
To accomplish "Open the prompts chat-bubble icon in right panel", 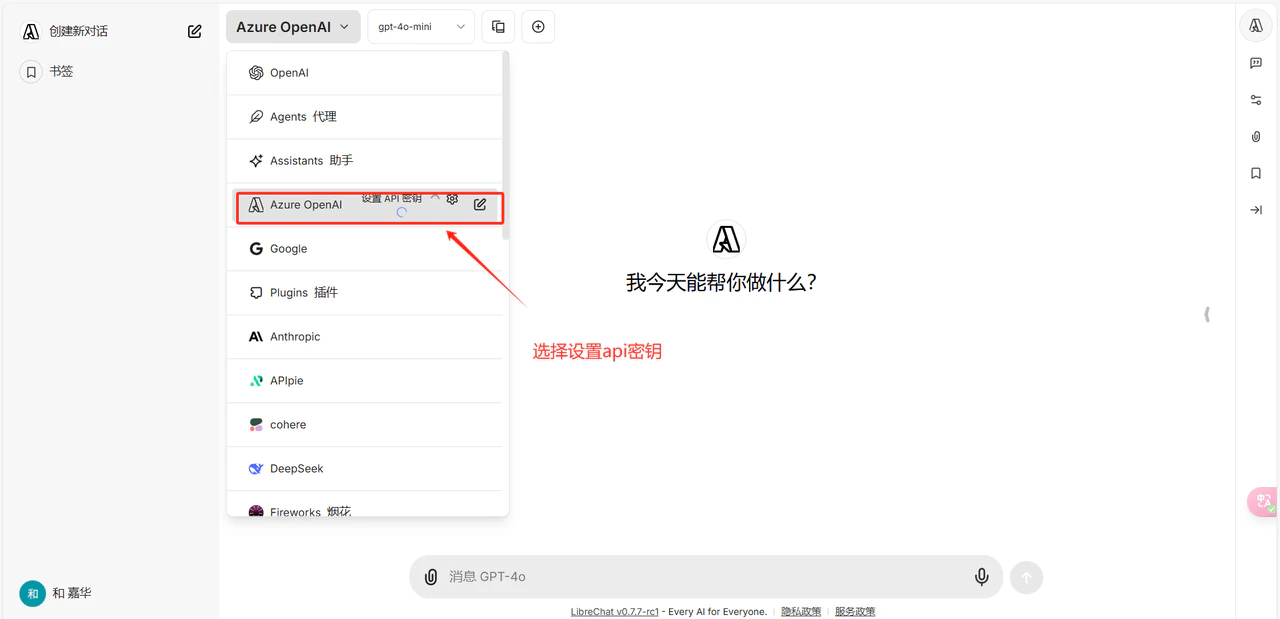I will coord(1256,63).
